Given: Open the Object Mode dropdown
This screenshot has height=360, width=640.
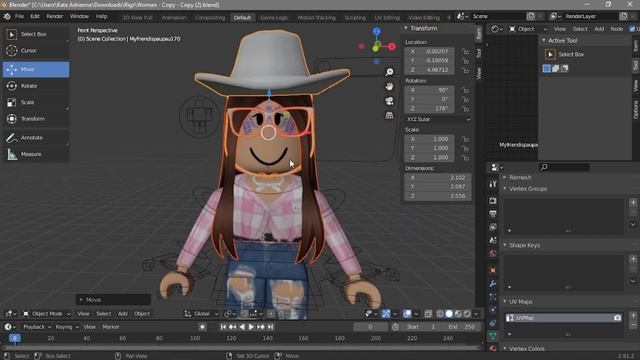Looking at the screenshot, I should point(47,313).
